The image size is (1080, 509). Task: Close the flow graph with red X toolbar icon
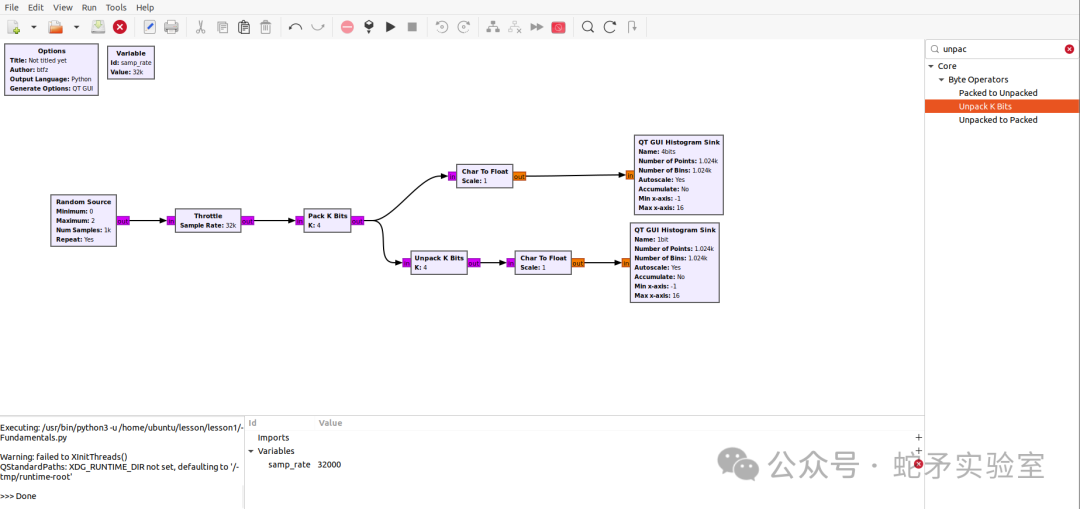click(120, 27)
